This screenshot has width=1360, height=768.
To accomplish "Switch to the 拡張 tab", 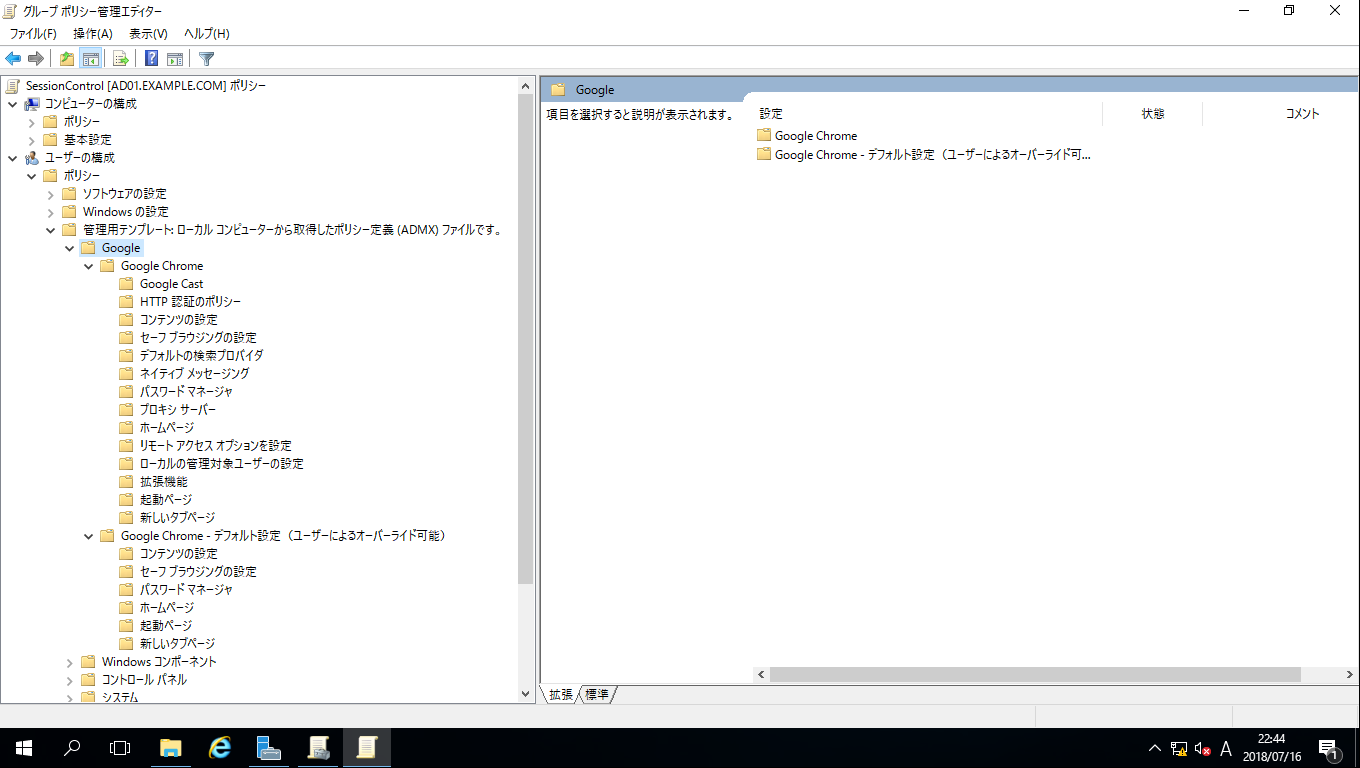I will 561,694.
